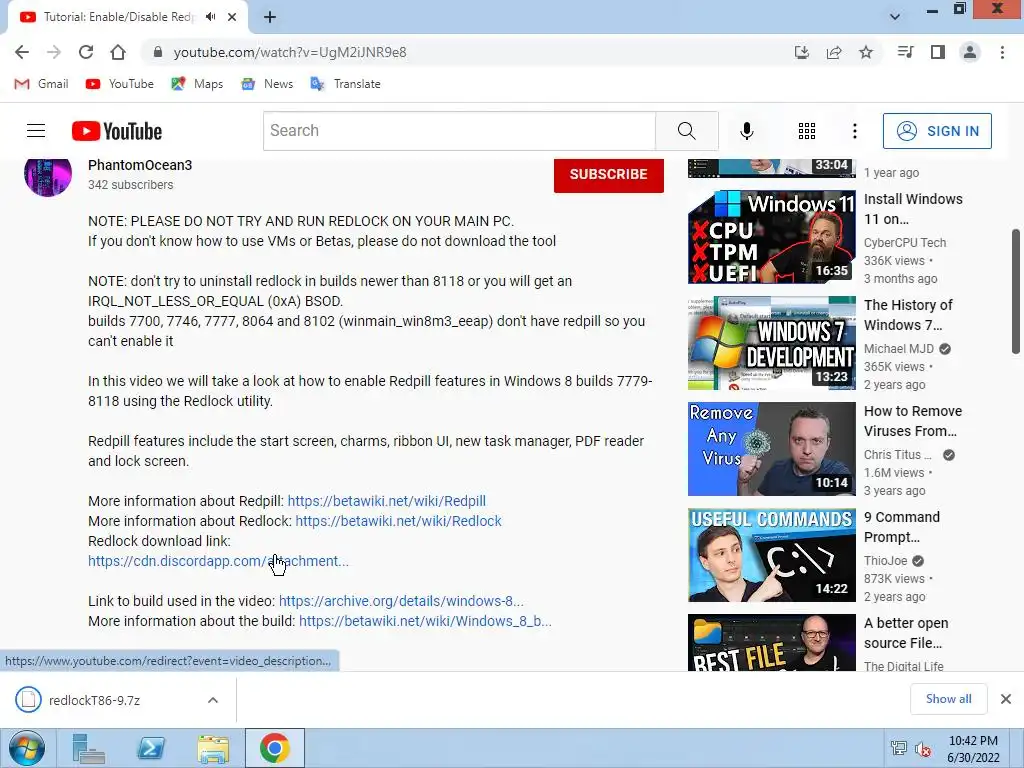Run search with the magnifier button

[686, 131]
